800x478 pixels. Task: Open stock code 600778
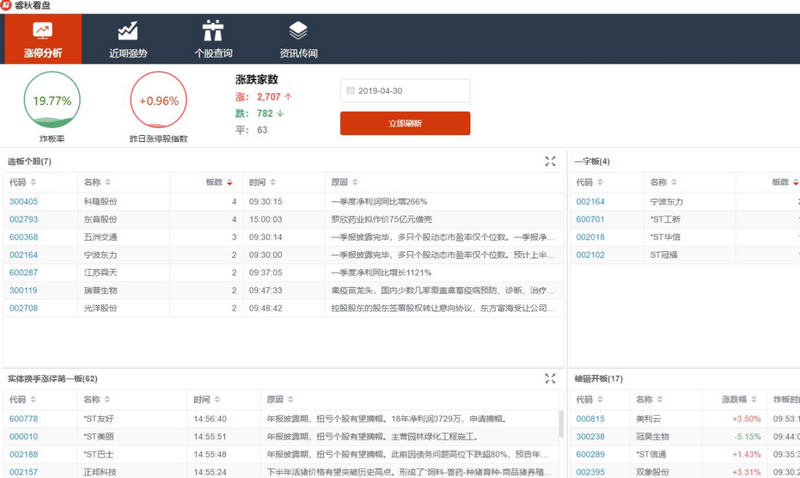coord(23,419)
